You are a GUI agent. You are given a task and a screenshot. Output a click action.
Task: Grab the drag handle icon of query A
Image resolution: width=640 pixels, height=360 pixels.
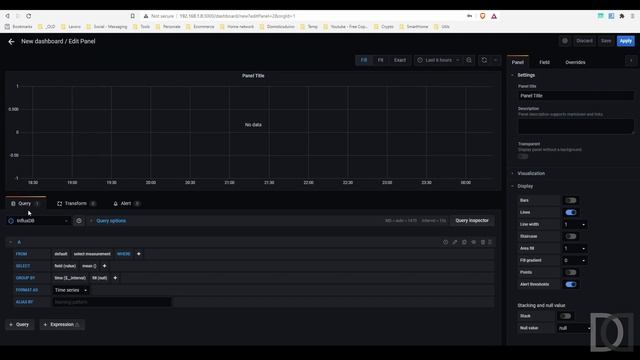click(490, 242)
